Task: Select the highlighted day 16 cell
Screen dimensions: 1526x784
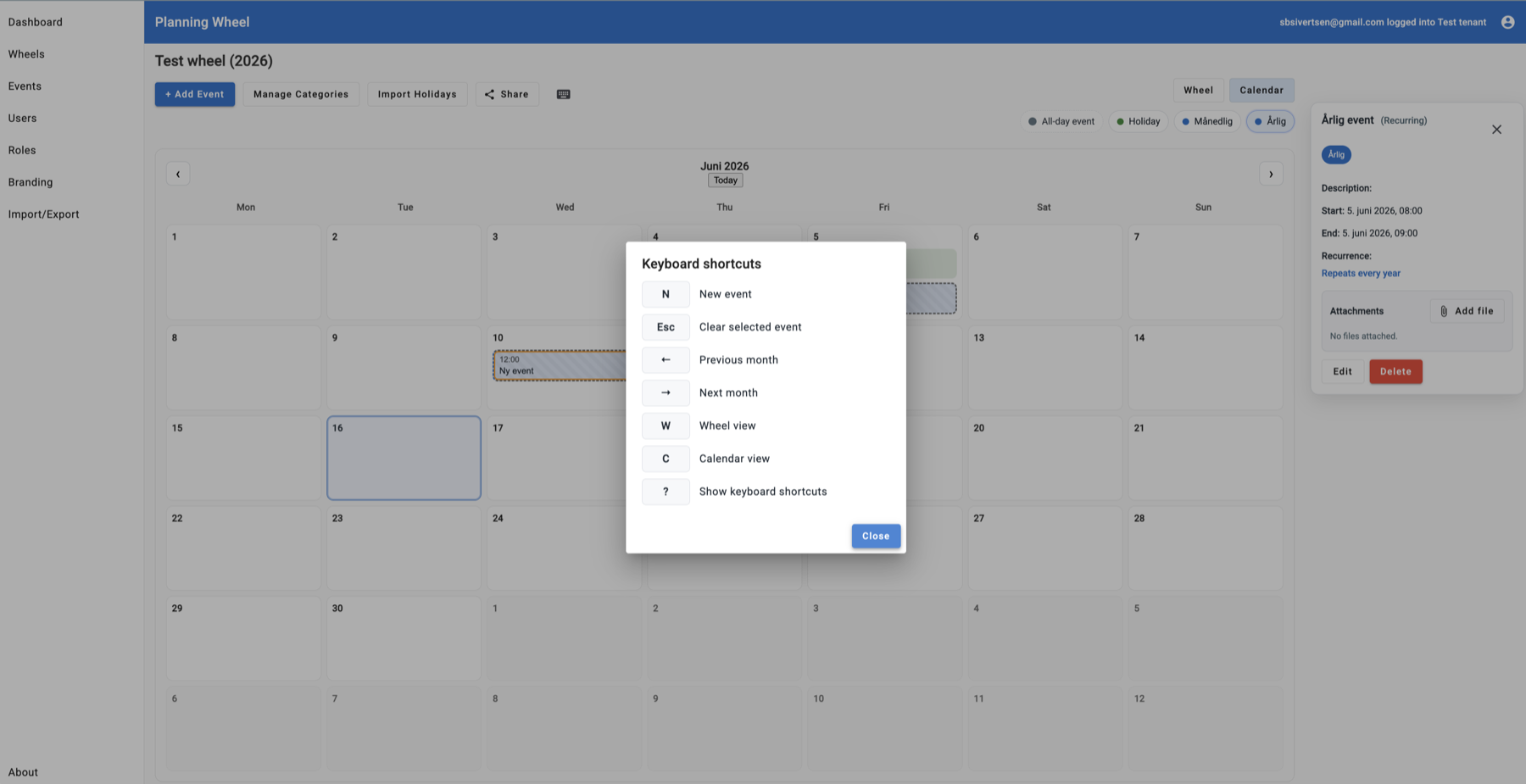Action: [x=404, y=458]
